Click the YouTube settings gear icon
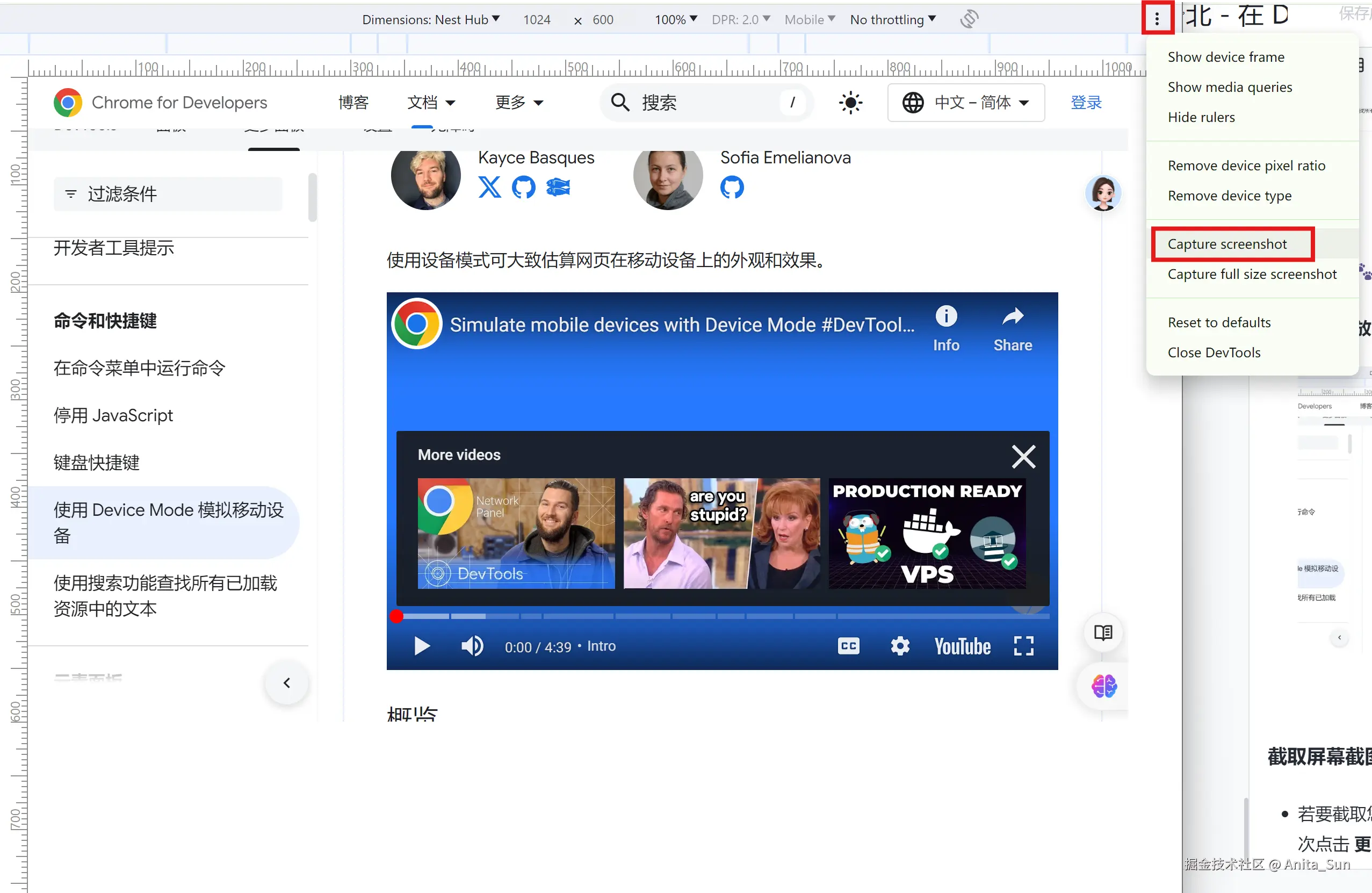The width and height of the screenshot is (1372, 893). coord(900,646)
